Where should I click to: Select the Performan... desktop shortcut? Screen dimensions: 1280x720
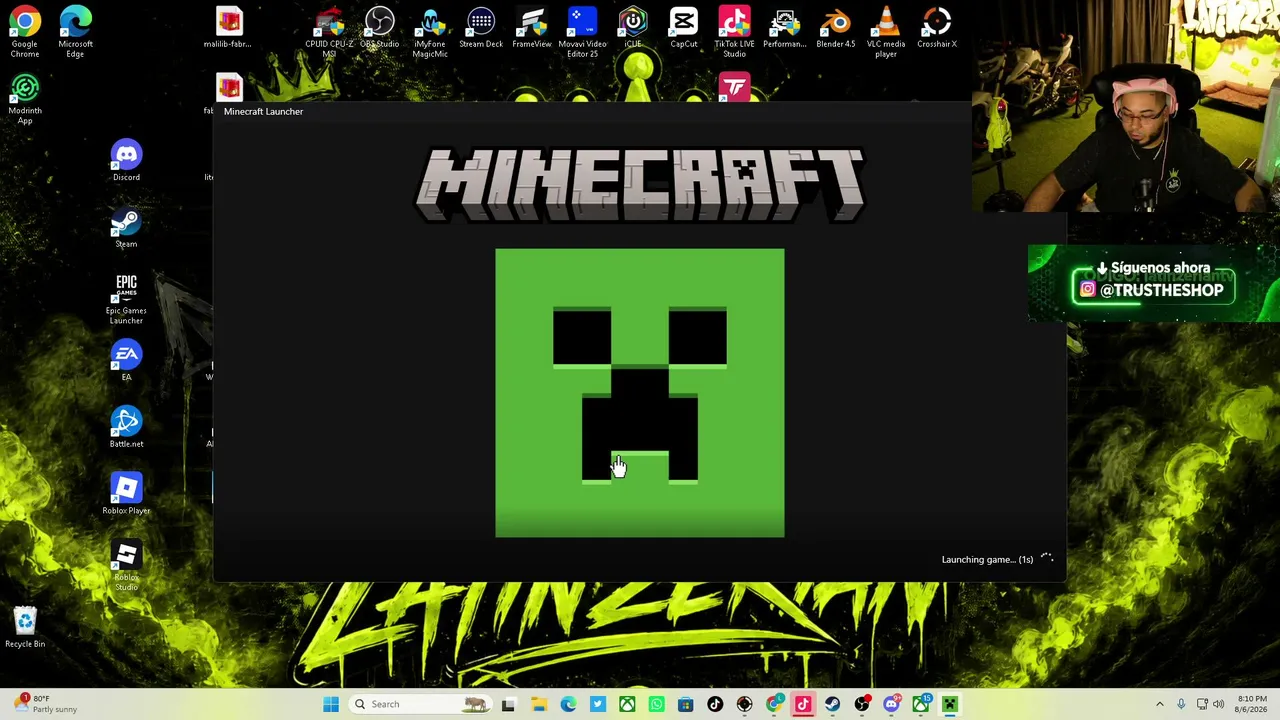point(785,27)
